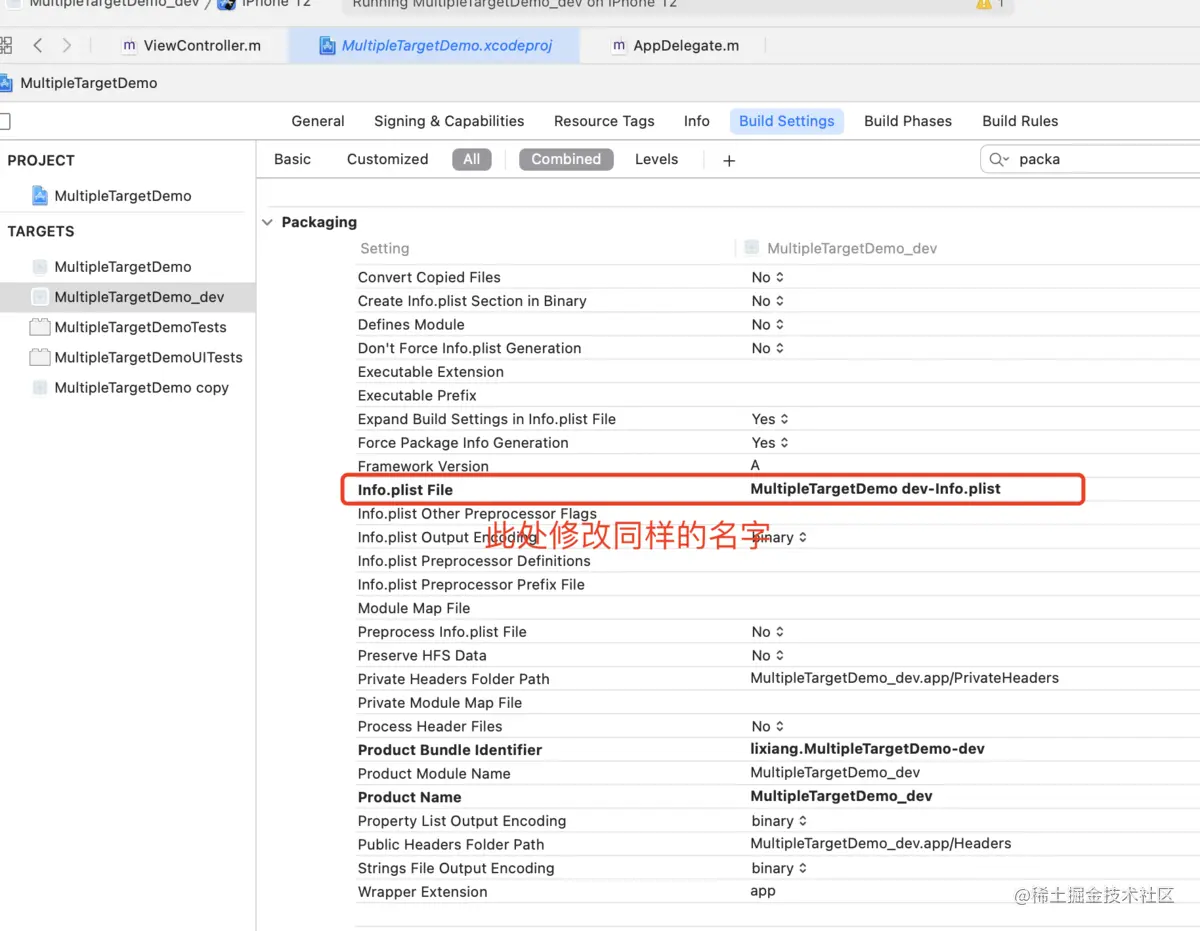Image resolution: width=1200 pixels, height=931 pixels.
Task: Click the warning indicator in the activity bar
Action: pos(984,4)
